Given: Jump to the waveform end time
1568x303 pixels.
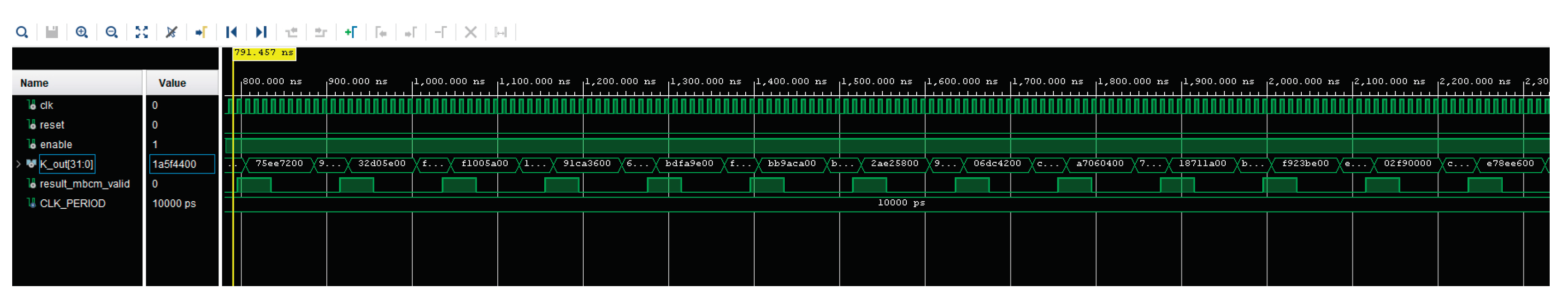Looking at the screenshot, I should (x=261, y=32).
